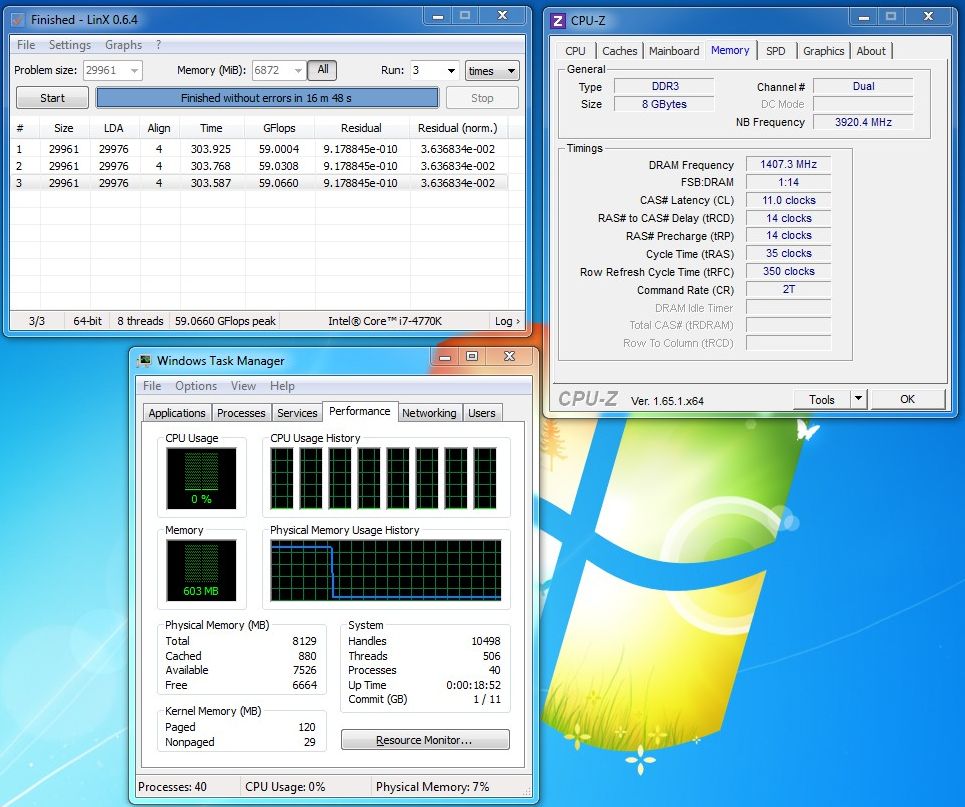Open the Networking tab in Task Manager
This screenshot has width=965, height=807.
pos(429,413)
